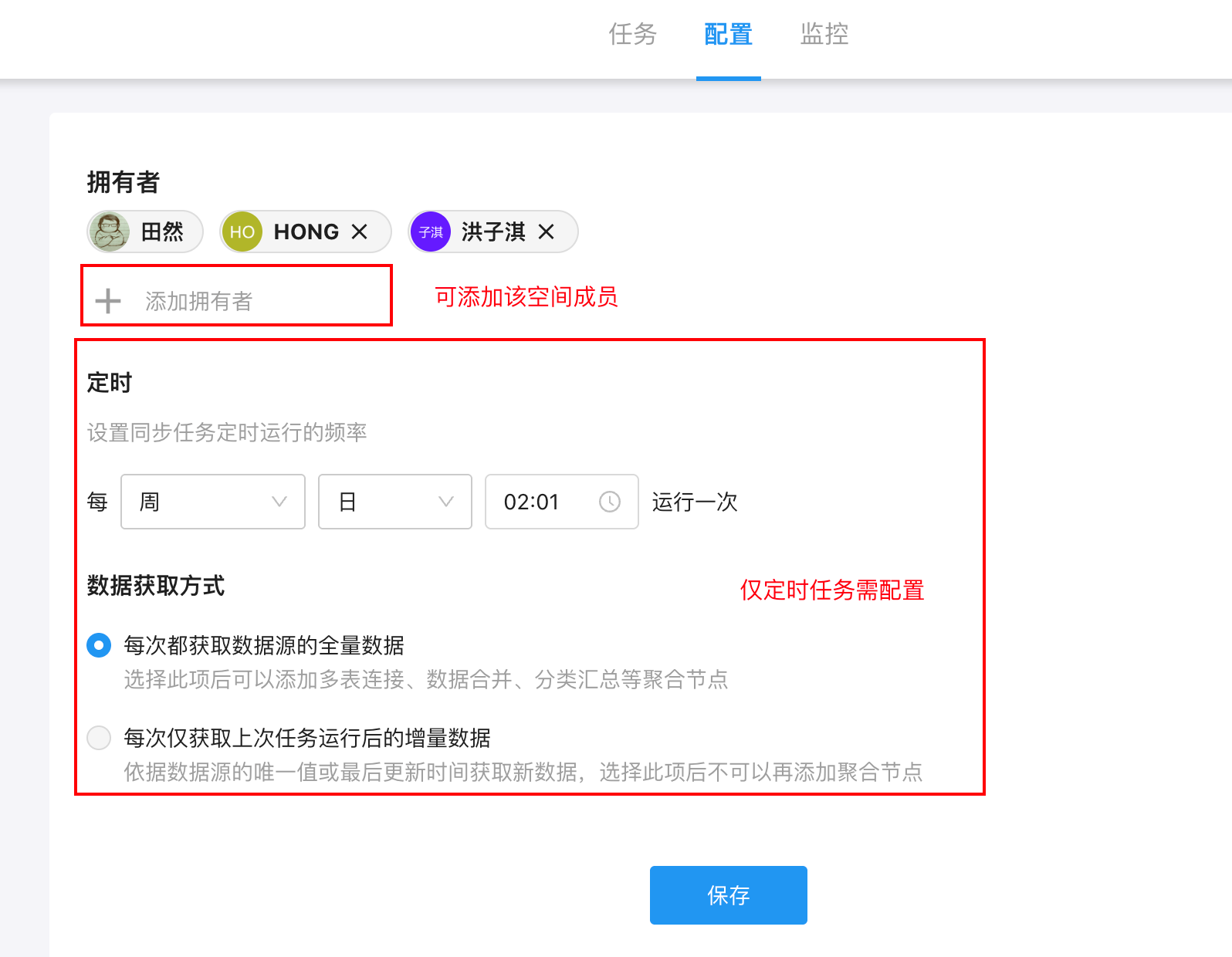Image resolution: width=1232 pixels, height=957 pixels.
Task: Remove HONG from owners list
Action: point(360,232)
